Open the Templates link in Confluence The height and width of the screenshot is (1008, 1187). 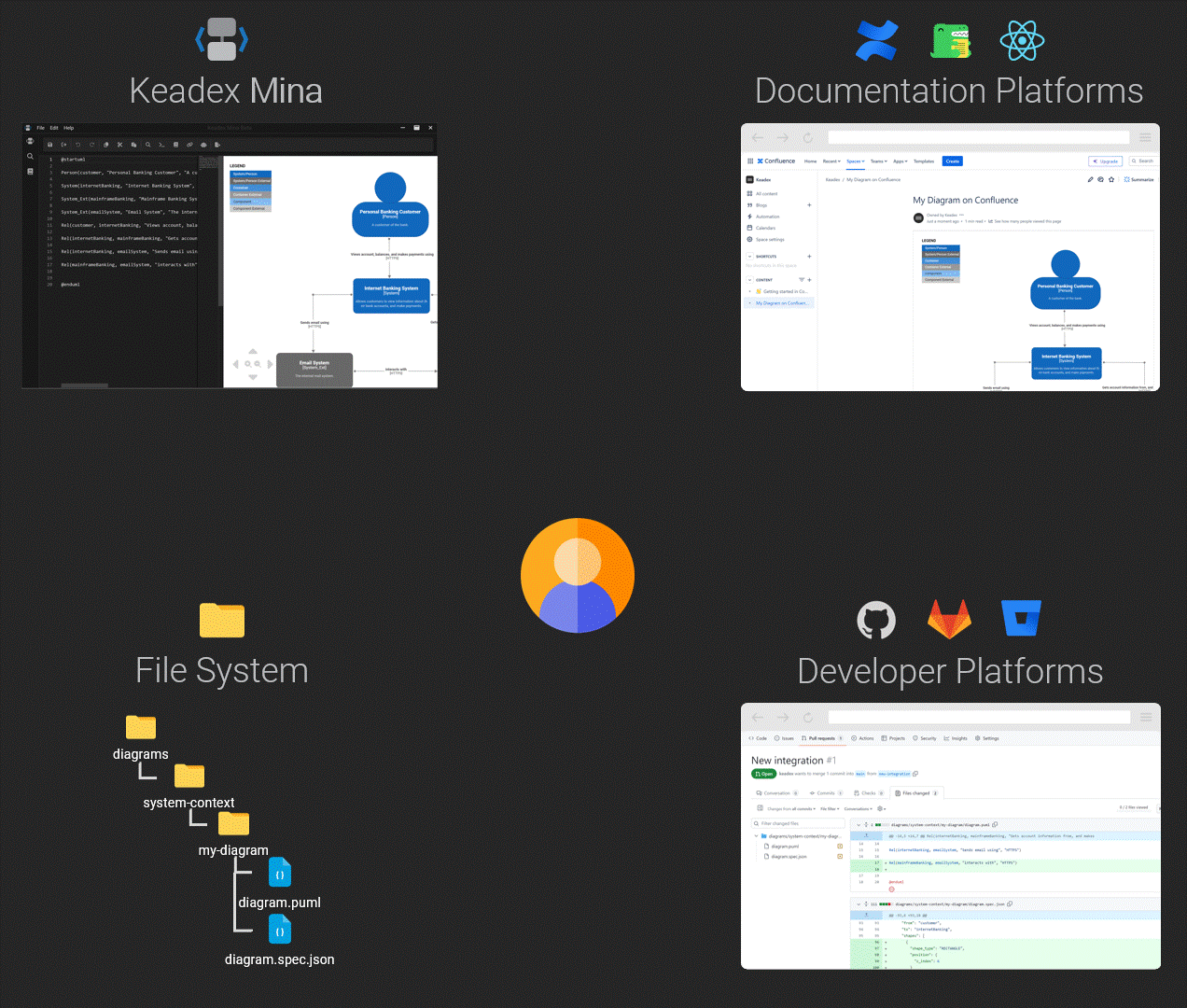(x=924, y=161)
